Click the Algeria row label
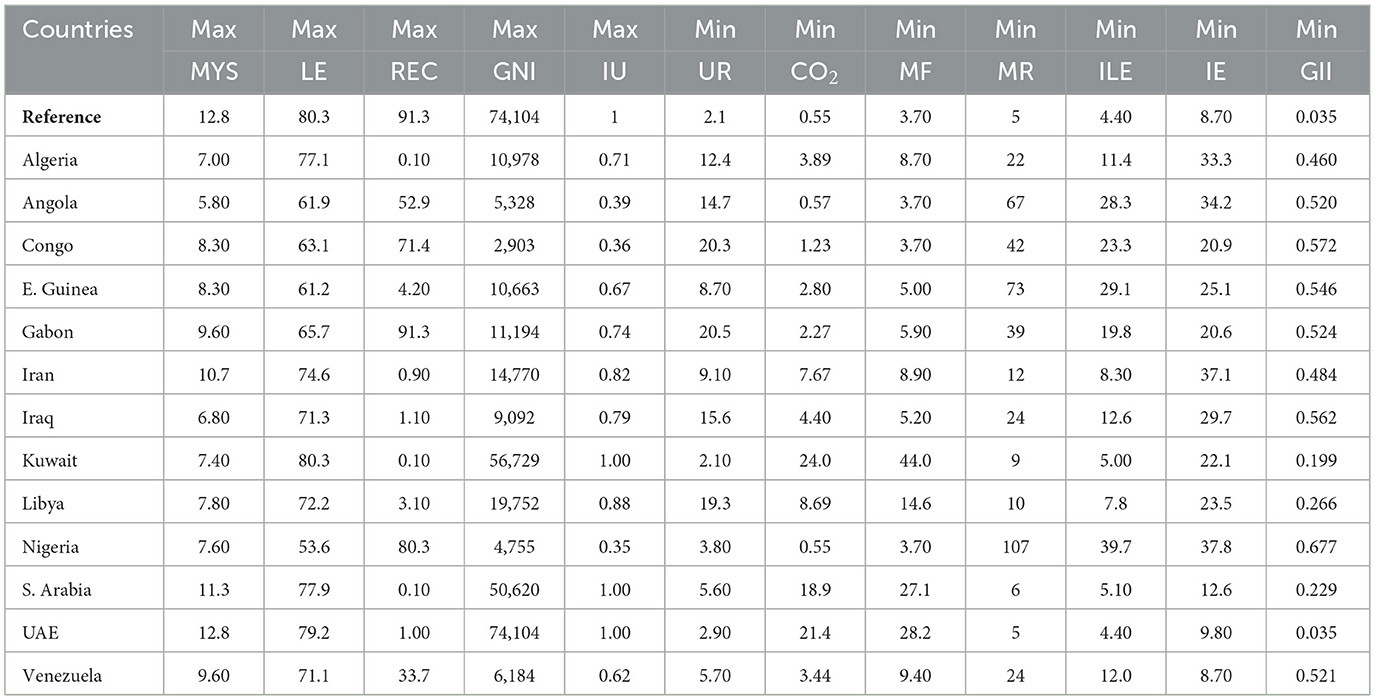Viewport: 1375px width, 700px height. [x=49, y=160]
